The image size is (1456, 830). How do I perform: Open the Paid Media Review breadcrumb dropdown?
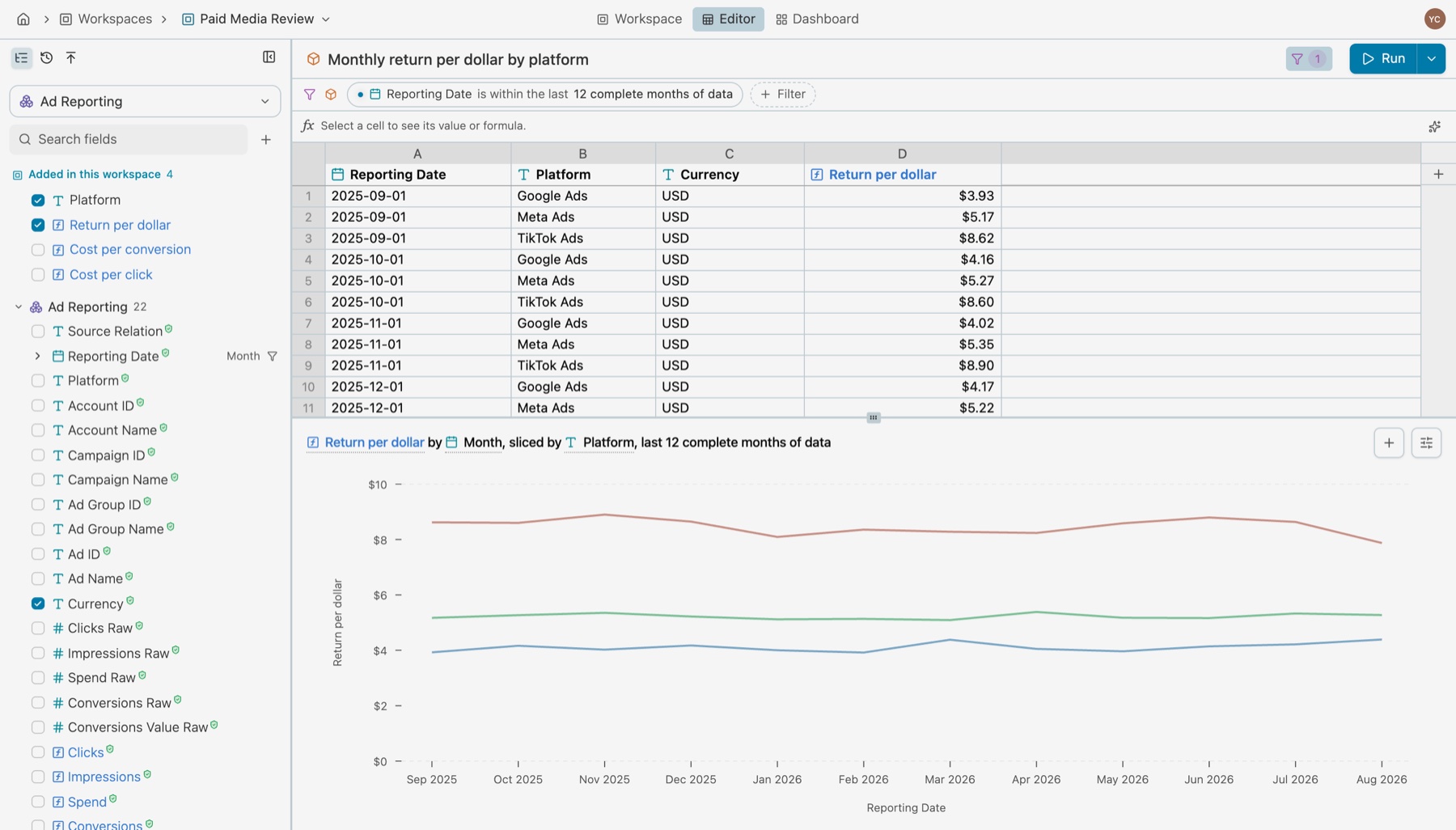tap(326, 19)
